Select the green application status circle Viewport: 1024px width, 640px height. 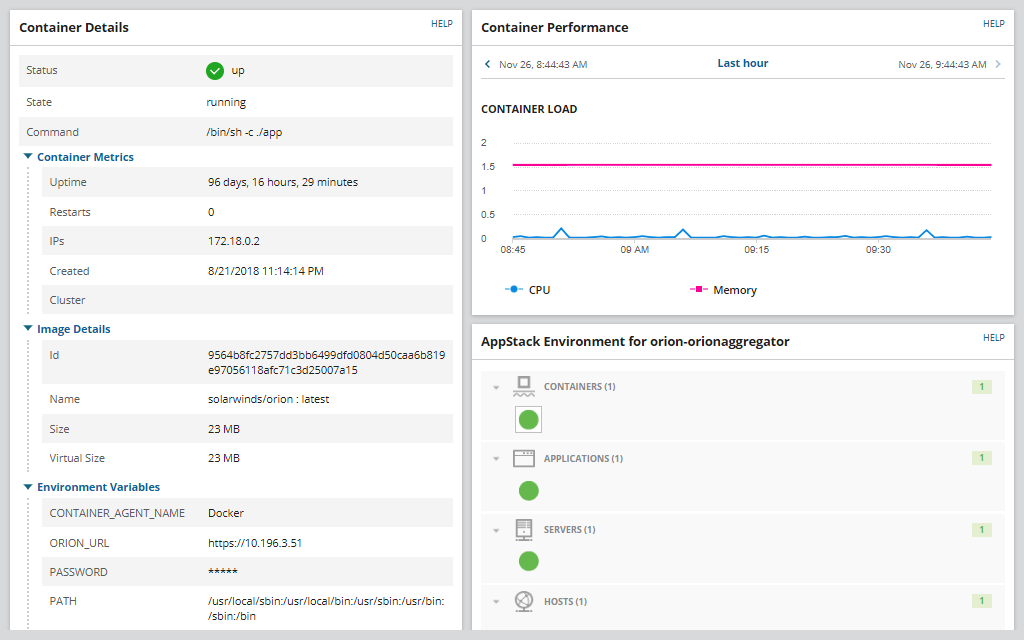click(529, 490)
